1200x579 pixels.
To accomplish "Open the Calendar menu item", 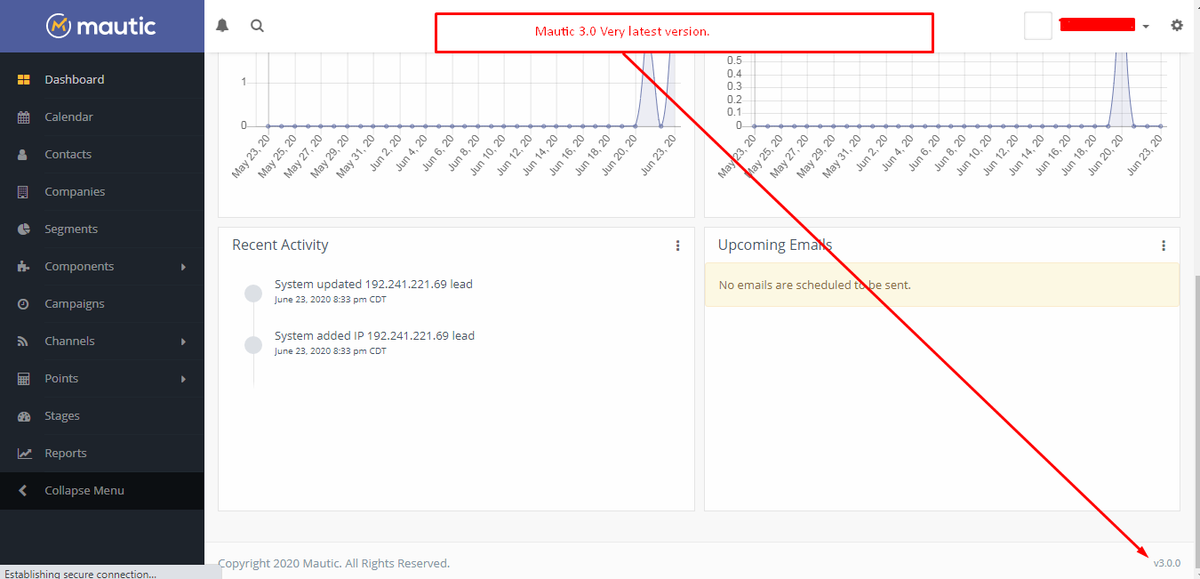I will tap(102, 117).
